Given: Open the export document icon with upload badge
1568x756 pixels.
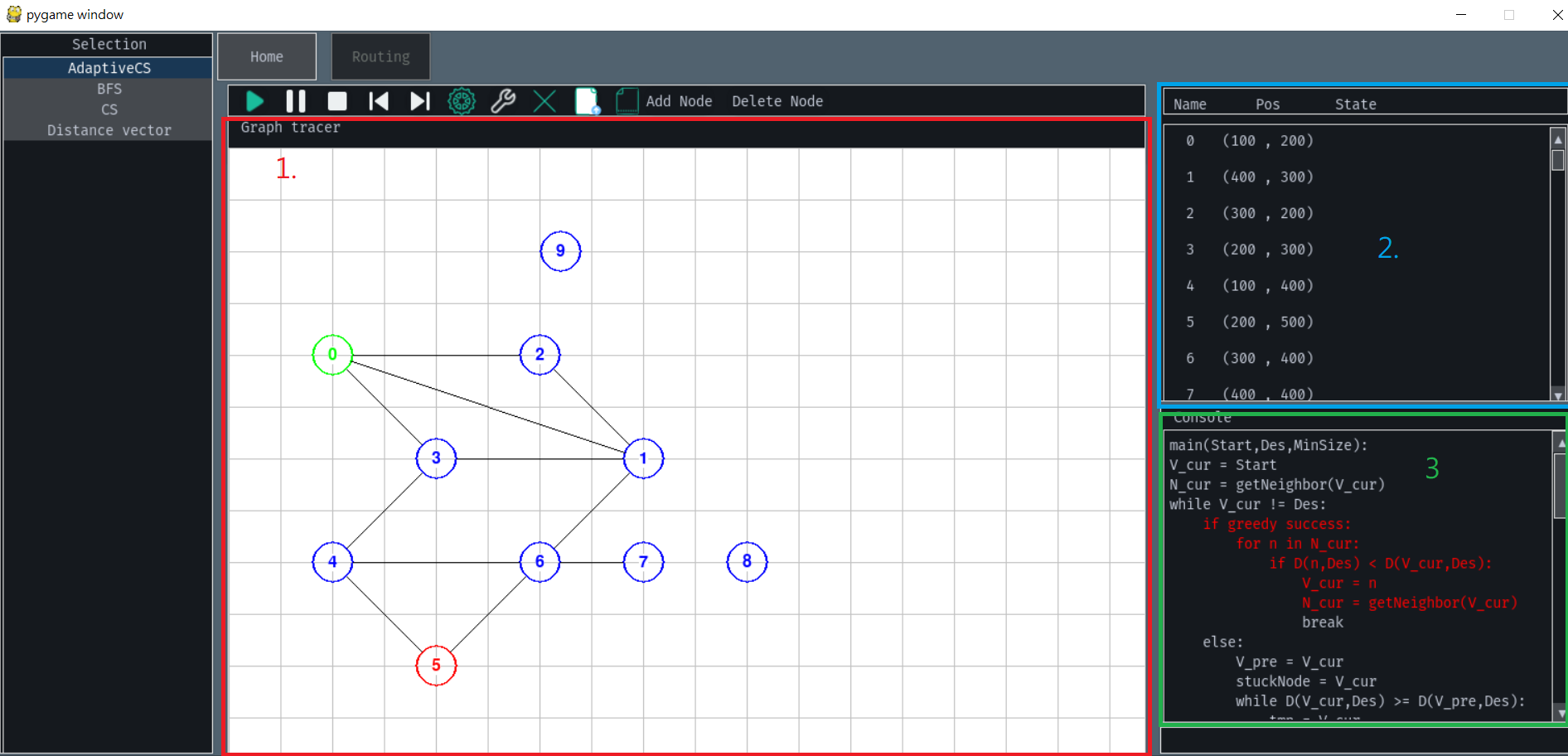Looking at the screenshot, I should (587, 100).
